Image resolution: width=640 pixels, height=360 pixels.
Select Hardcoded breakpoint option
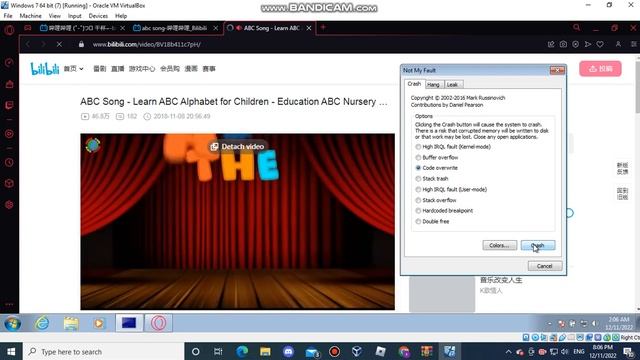point(444,211)
